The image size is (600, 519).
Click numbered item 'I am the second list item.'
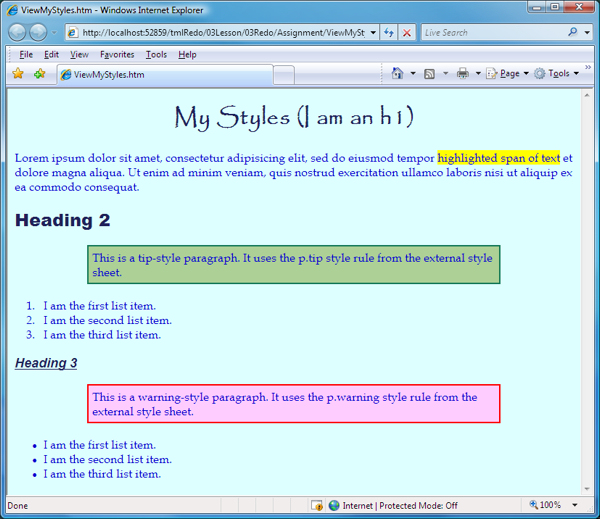point(108,320)
